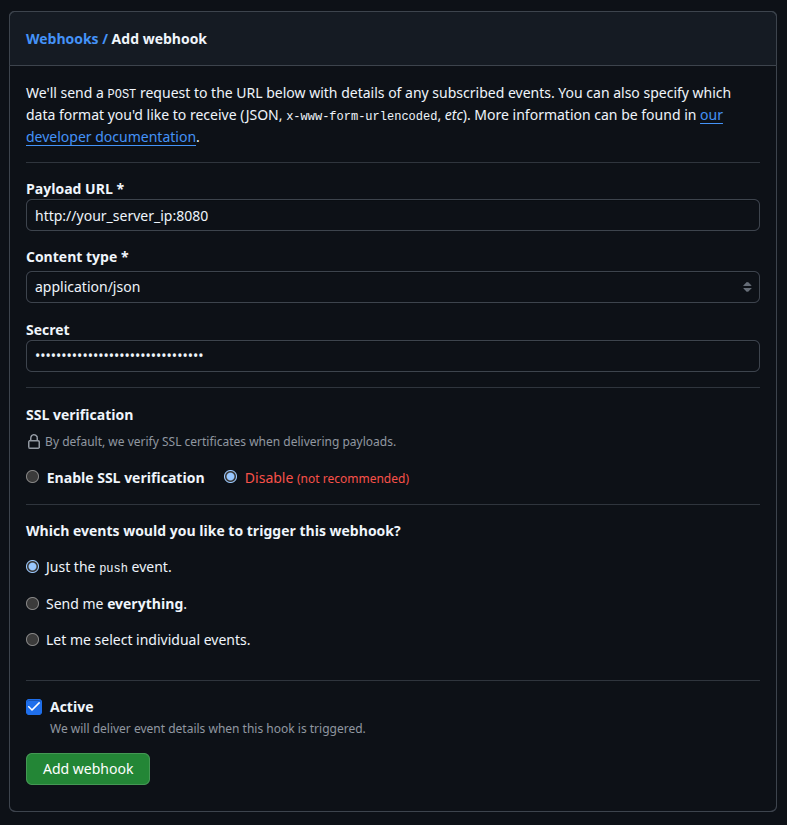Select the Enable SSL verification radio button

pyautogui.click(x=33, y=478)
